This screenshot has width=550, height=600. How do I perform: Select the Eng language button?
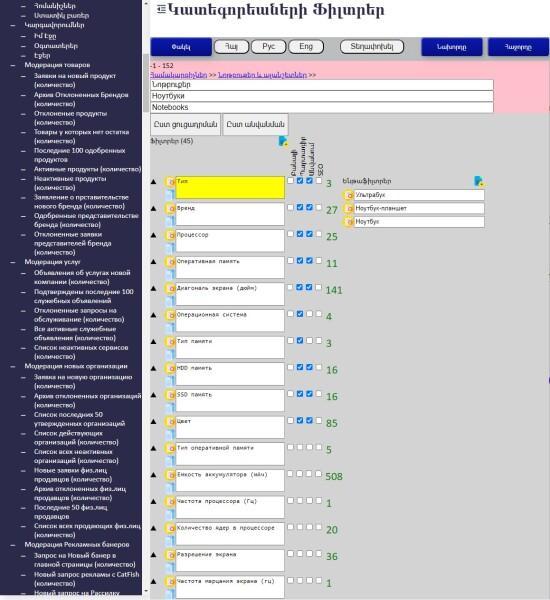point(306,47)
